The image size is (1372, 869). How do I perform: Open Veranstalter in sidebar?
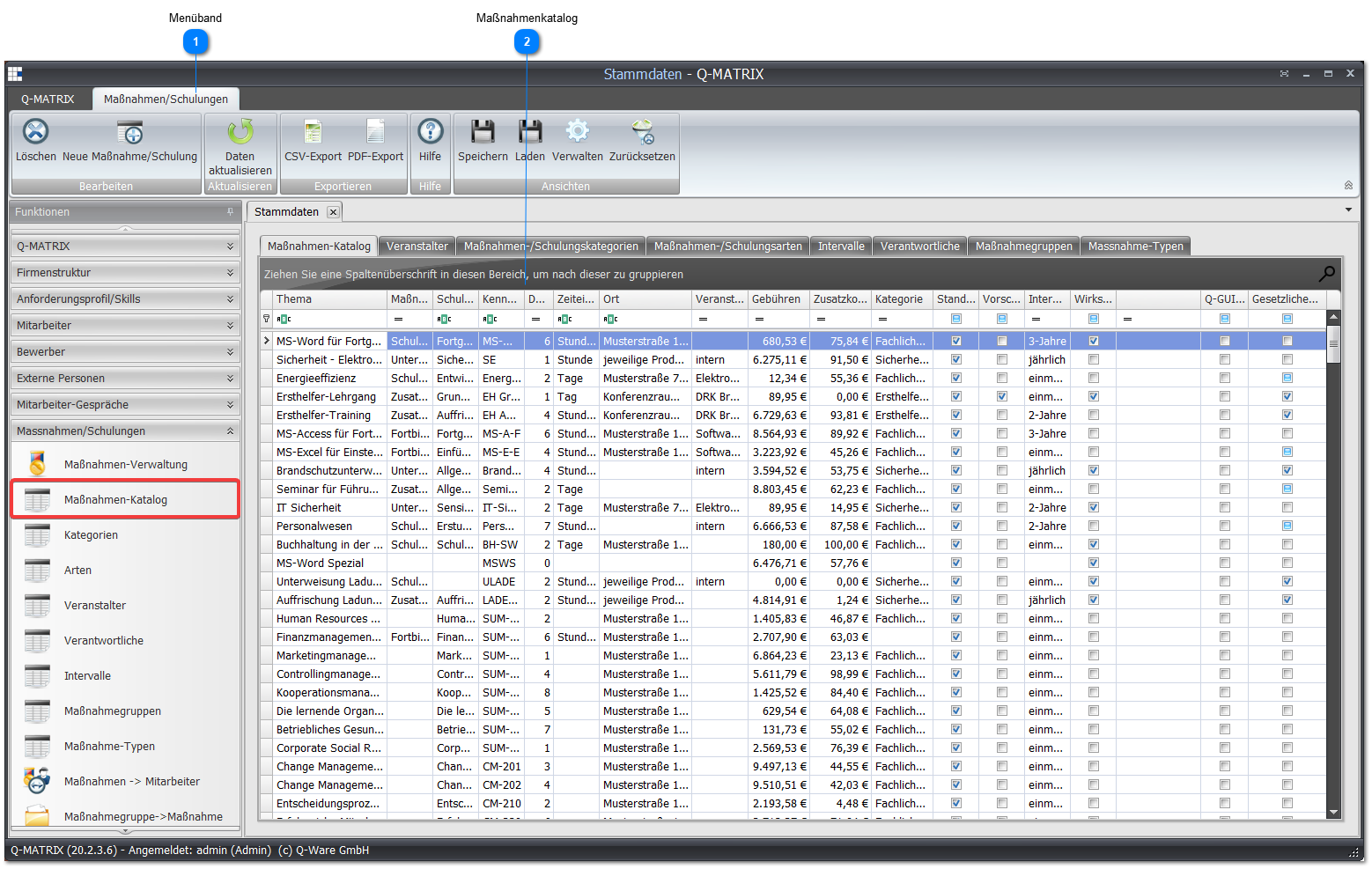(x=126, y=605)
